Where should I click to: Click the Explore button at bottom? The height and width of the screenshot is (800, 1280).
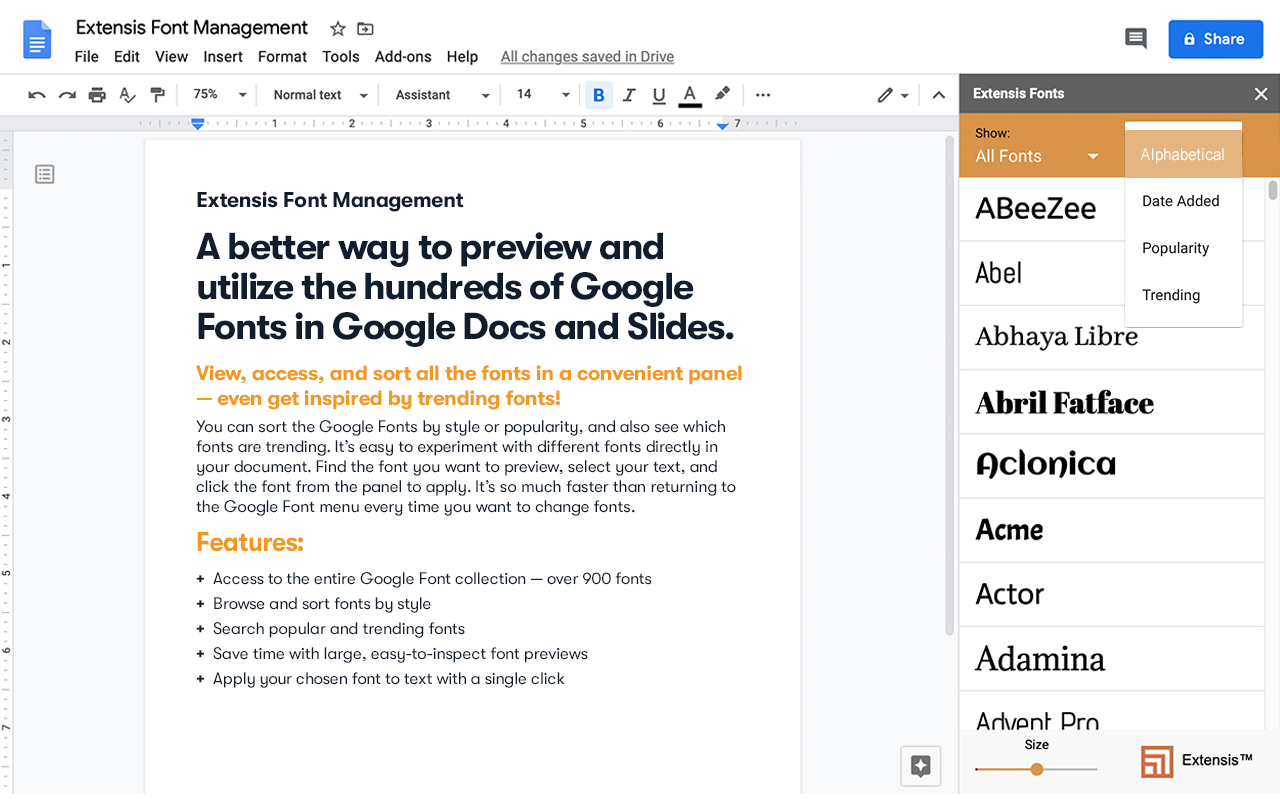click(921, 767)
